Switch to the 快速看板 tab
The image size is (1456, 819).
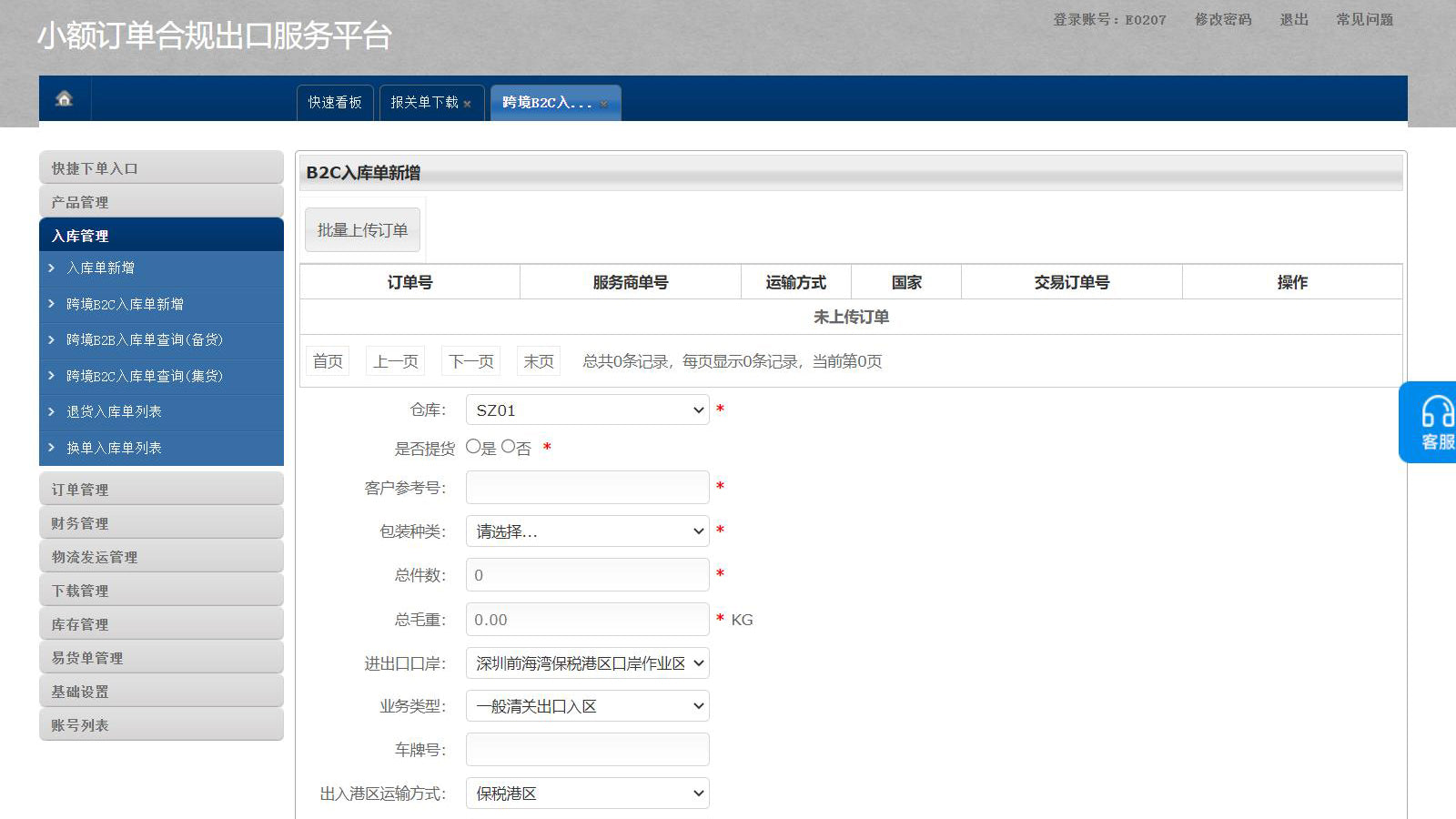(x=335, y=103)
